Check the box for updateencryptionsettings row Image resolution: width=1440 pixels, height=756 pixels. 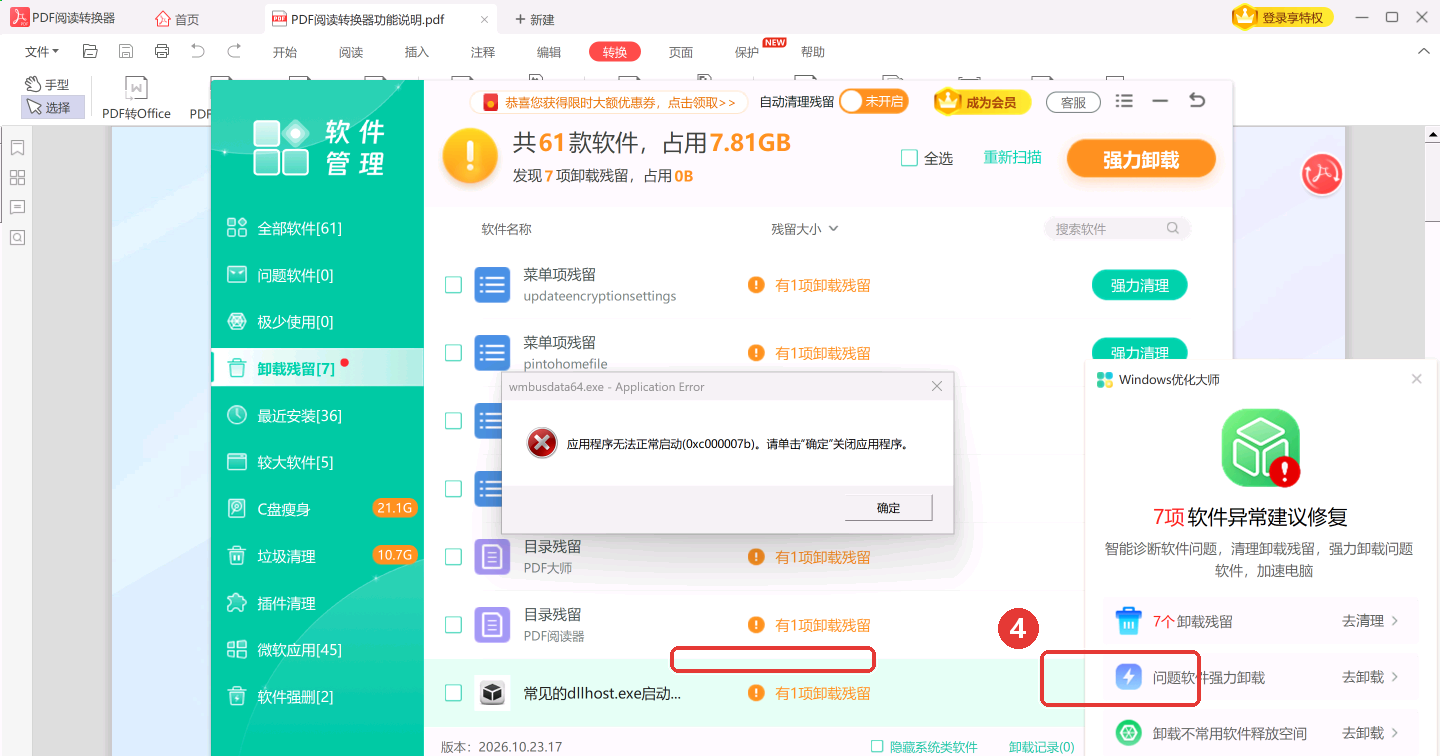pos(453,285)
